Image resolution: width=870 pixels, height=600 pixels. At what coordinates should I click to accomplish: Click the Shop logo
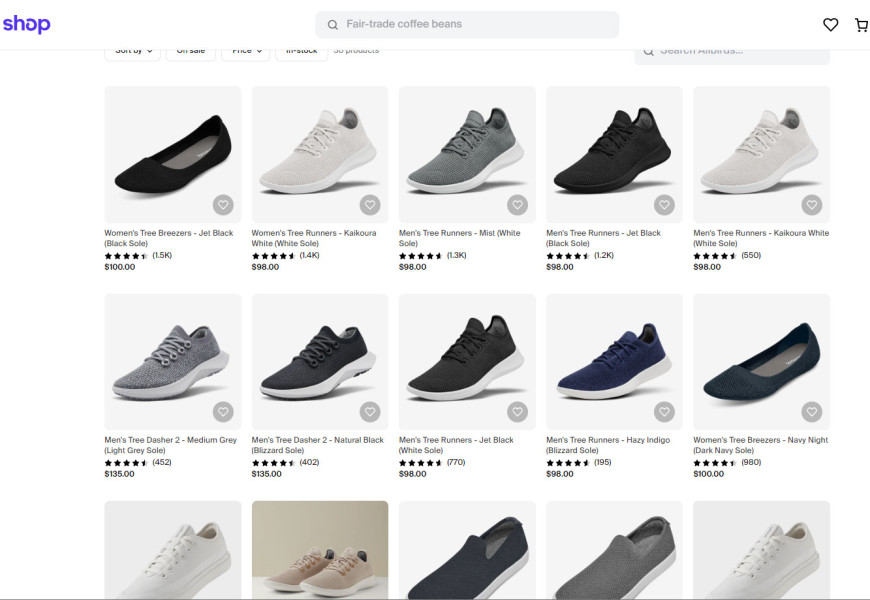[x=27, y=24]
